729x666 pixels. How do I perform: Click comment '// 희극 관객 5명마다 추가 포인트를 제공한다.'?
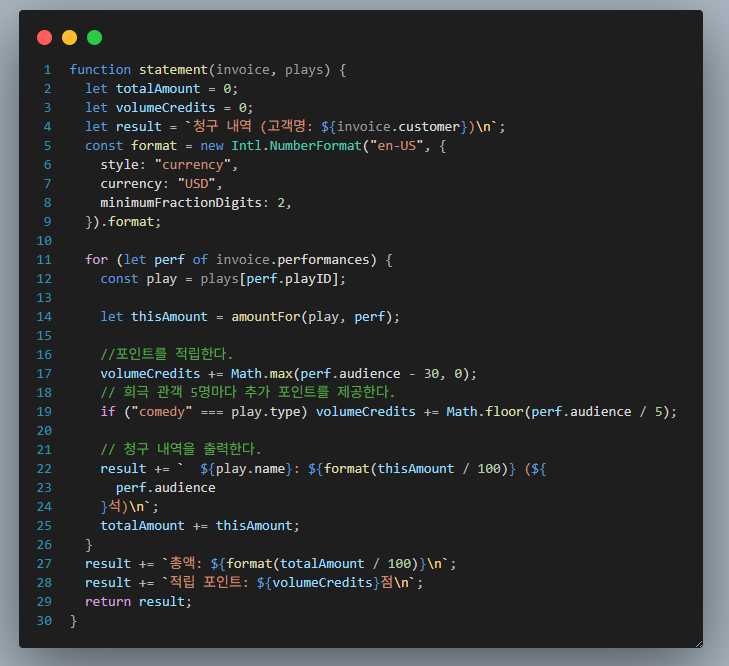[x=248, y=393]
